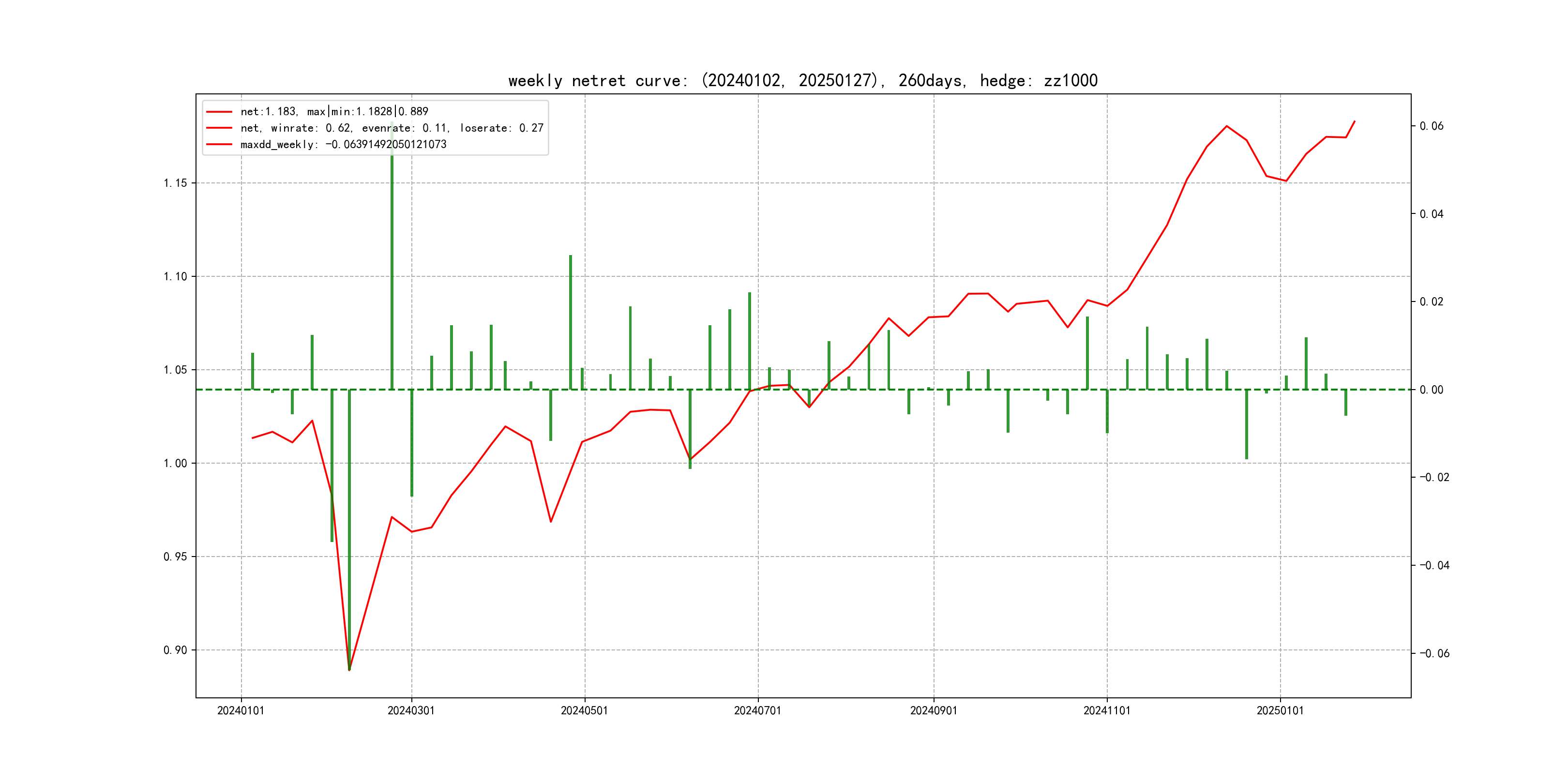The width and height of the screenshot is (1568, 784).
Task: Click the 20240701 x-axis date label
Action: tap(757, 710)
